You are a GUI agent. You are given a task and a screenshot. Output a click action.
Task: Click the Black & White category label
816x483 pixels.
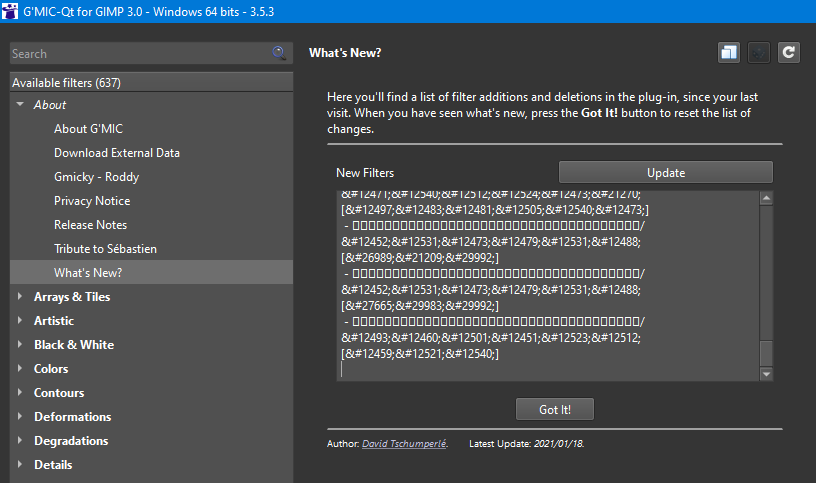pyautogui.click(x=74, y=345)
